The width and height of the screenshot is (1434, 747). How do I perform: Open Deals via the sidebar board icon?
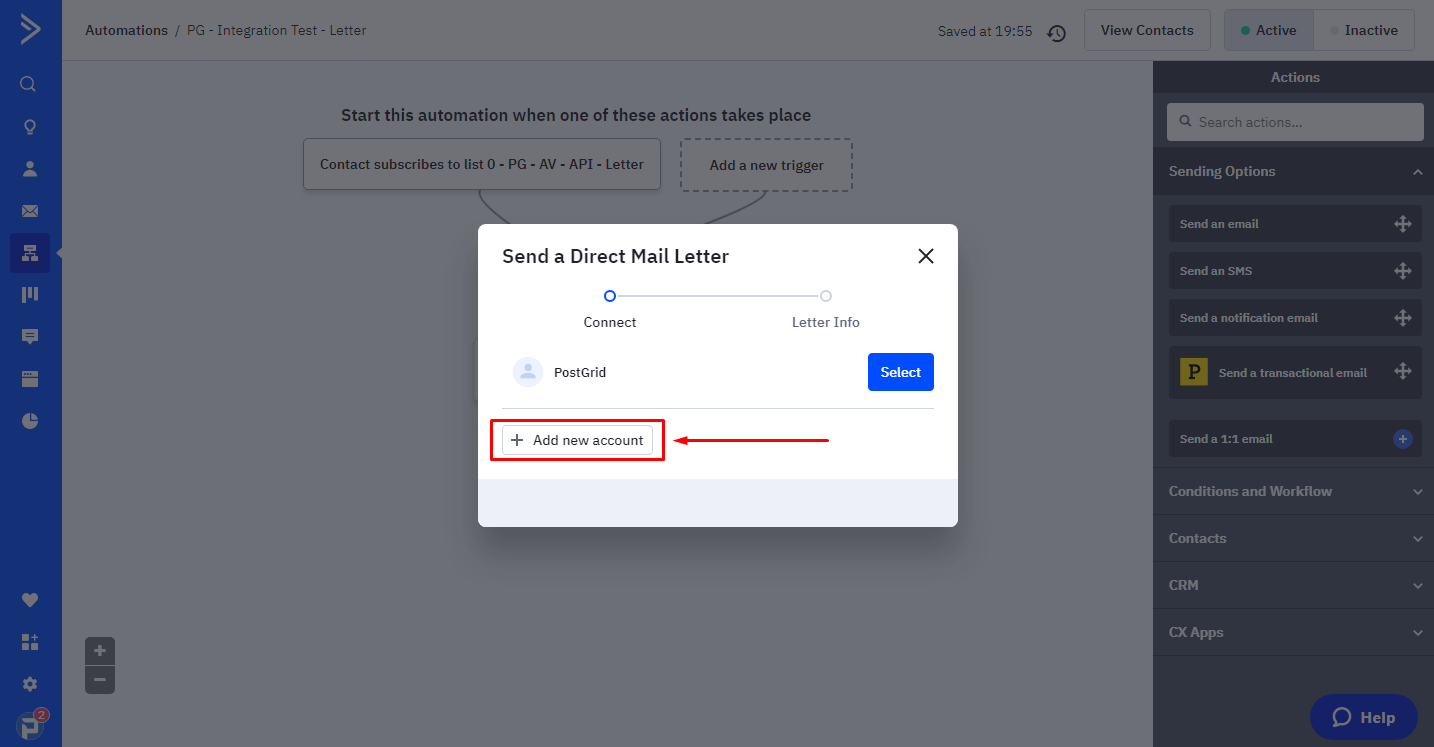tap(29, 294)
